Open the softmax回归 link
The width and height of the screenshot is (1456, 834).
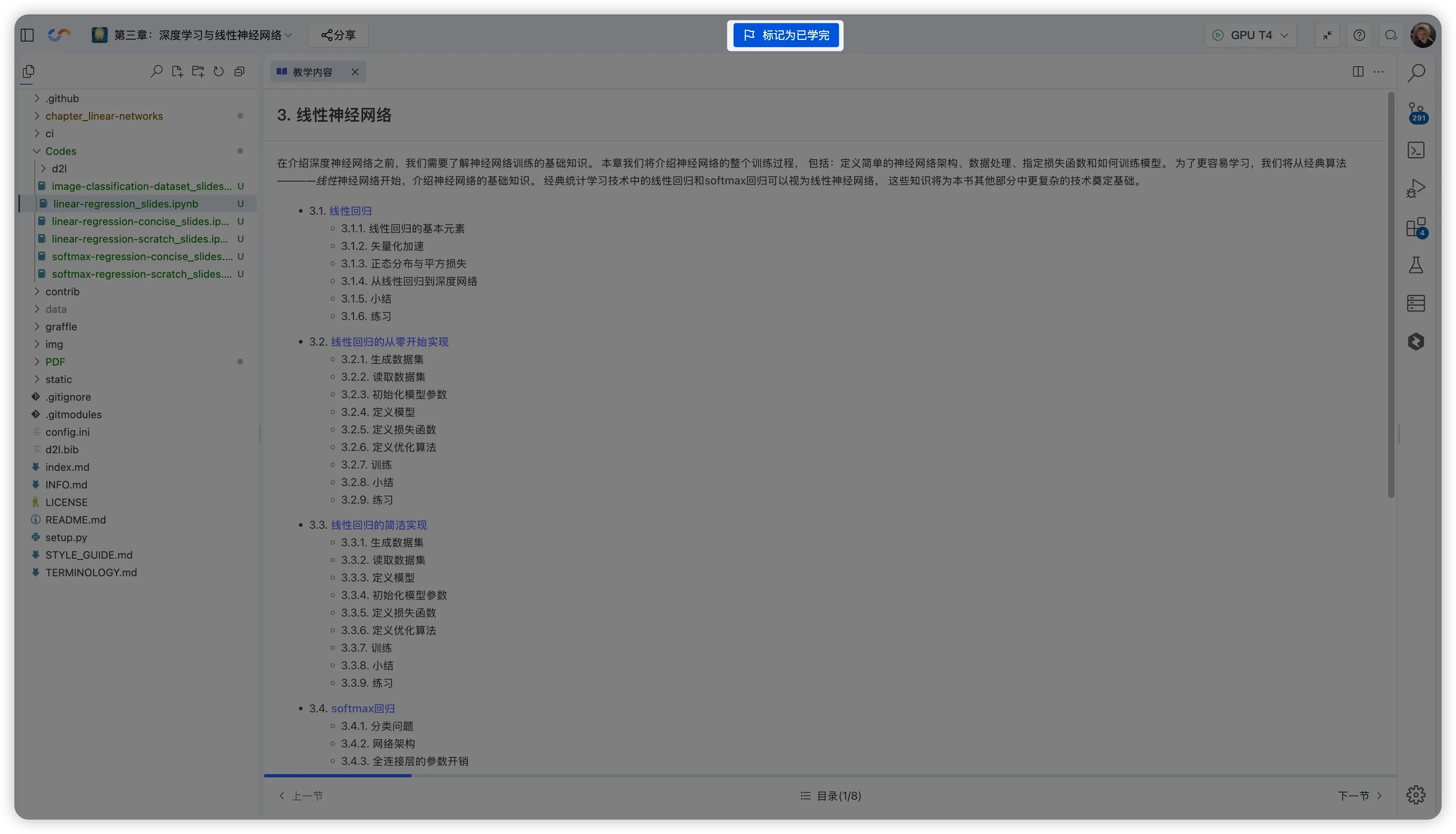(362, 709)
